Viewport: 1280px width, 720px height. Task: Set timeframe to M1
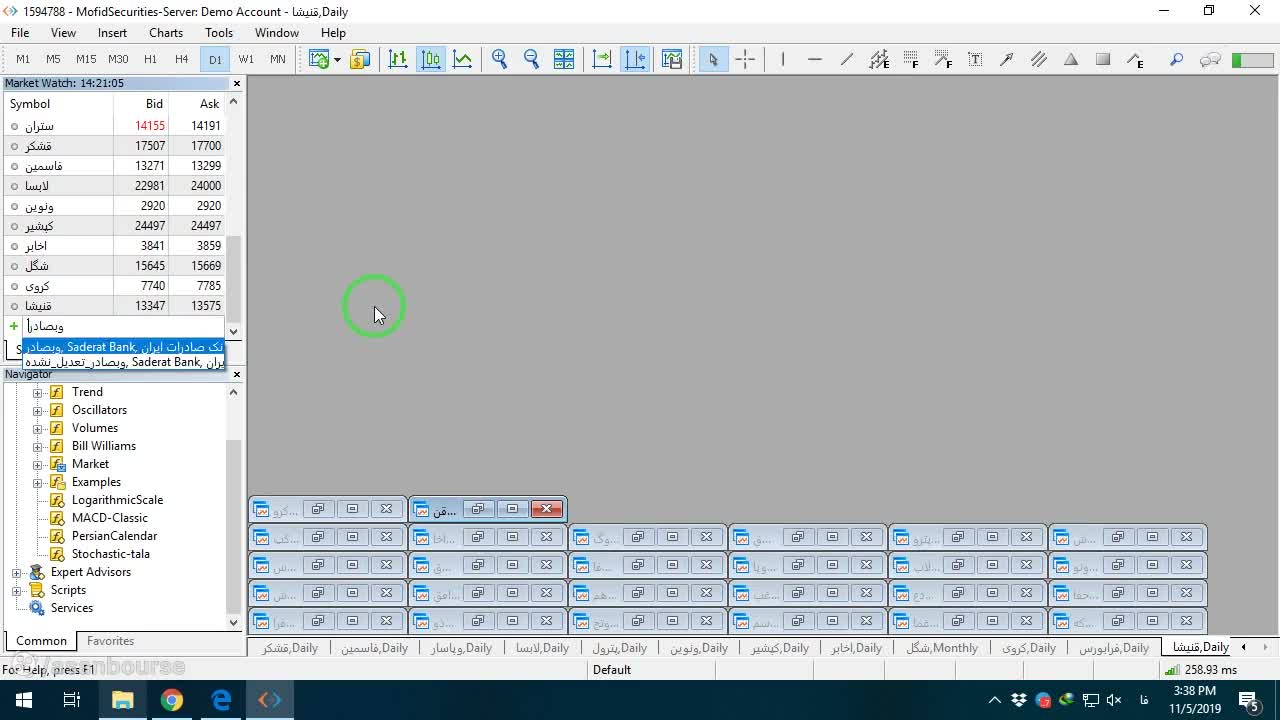23,60
